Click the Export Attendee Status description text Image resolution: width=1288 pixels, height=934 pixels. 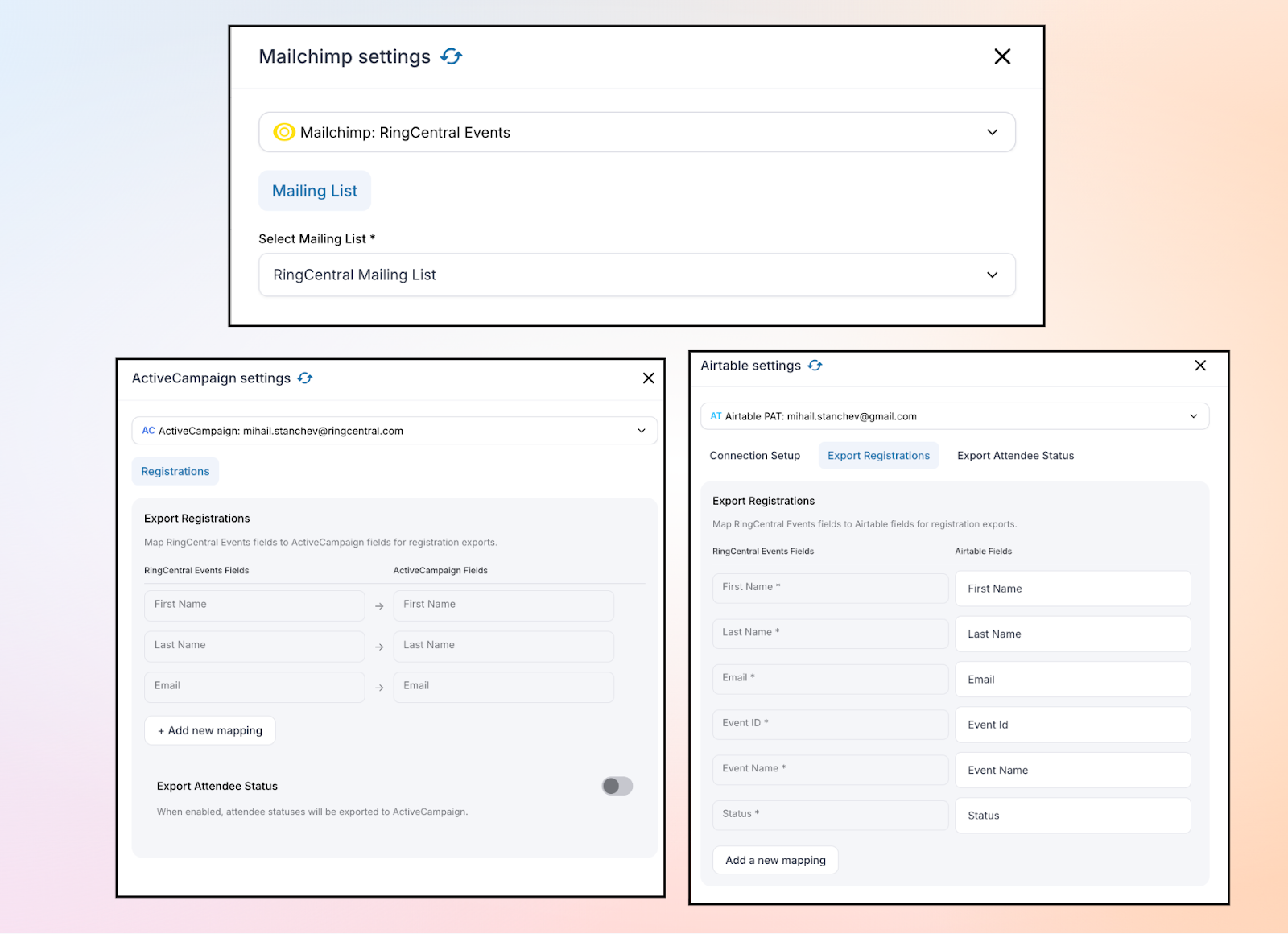click(x=312, y=812)
